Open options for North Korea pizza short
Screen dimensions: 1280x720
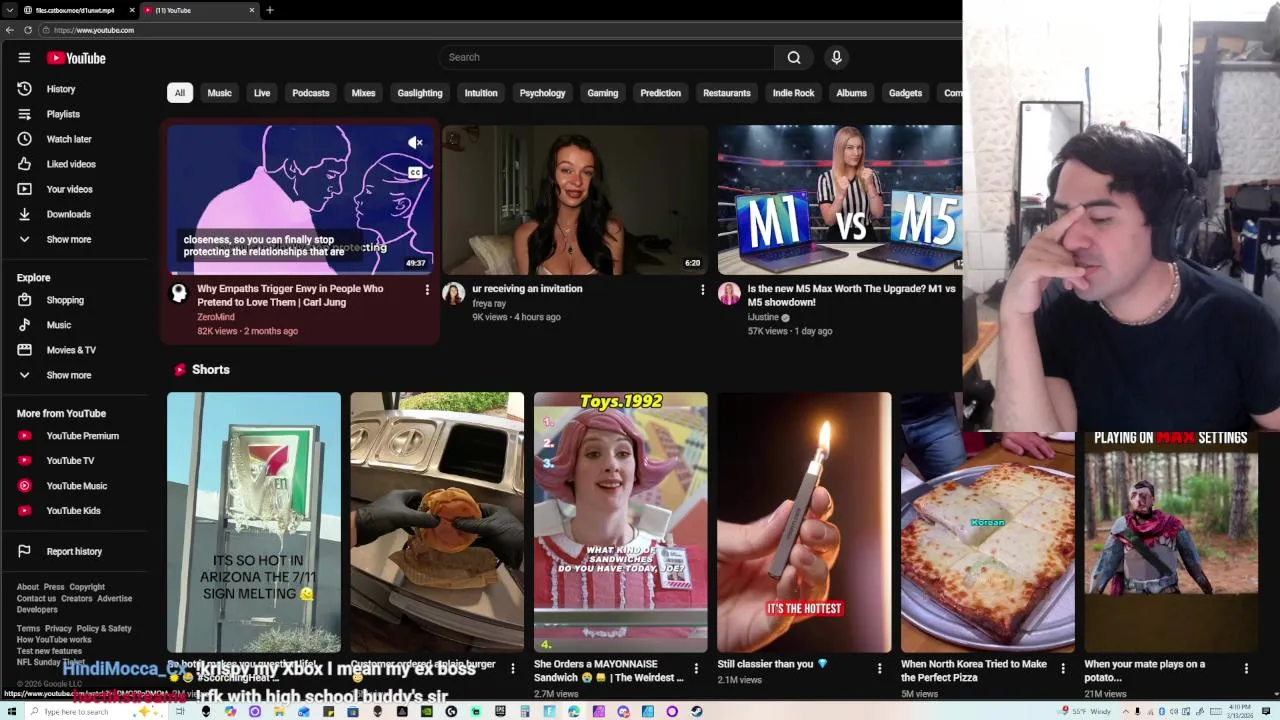[1063, 668]
